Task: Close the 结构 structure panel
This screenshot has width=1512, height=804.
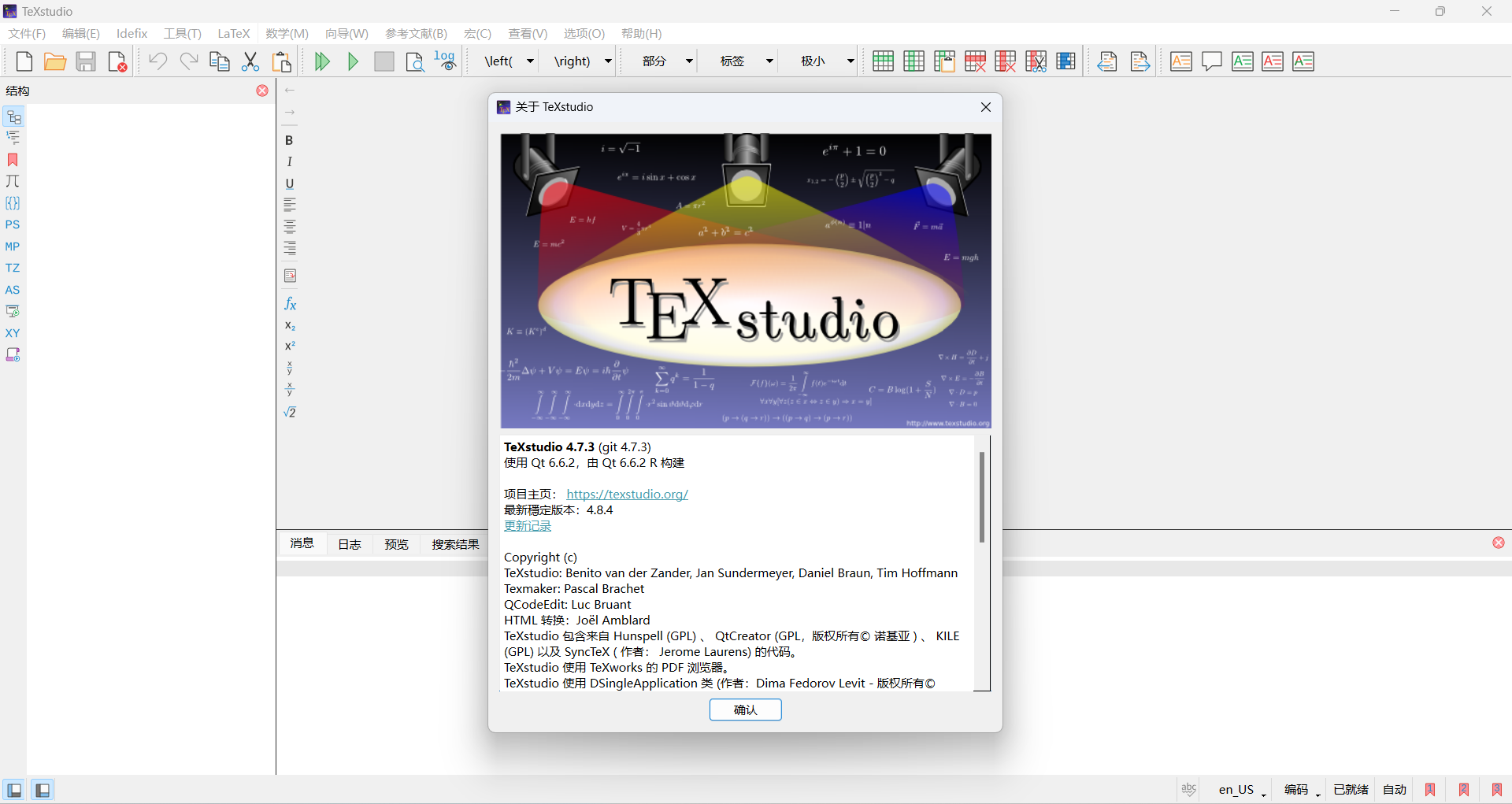Action: [x=262, y=91]
